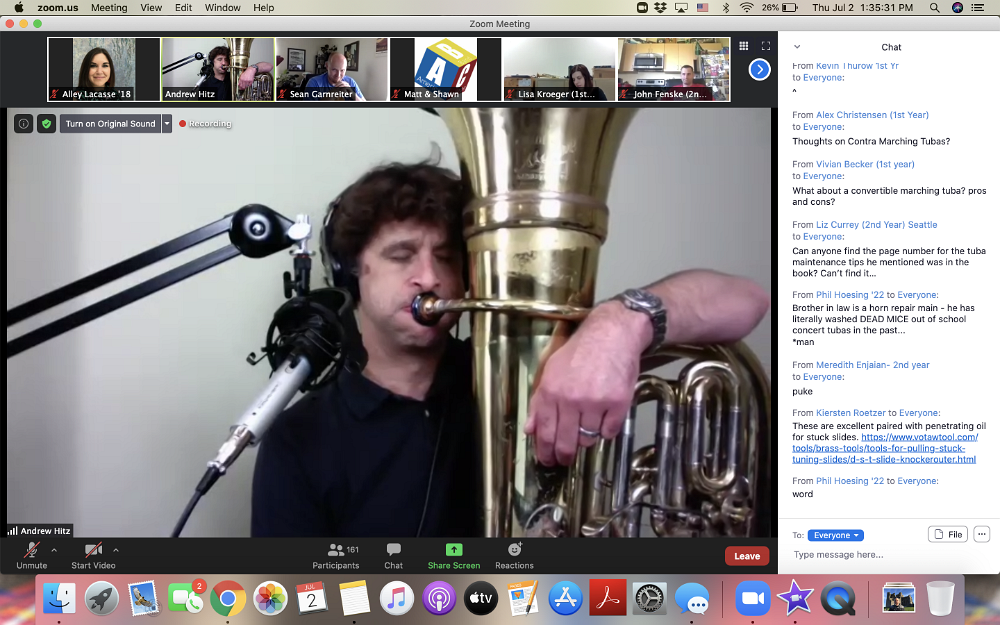This screenshot has height=625, width=1000.
Task: Open Spotlight search icon
Action: coord(934,8)
